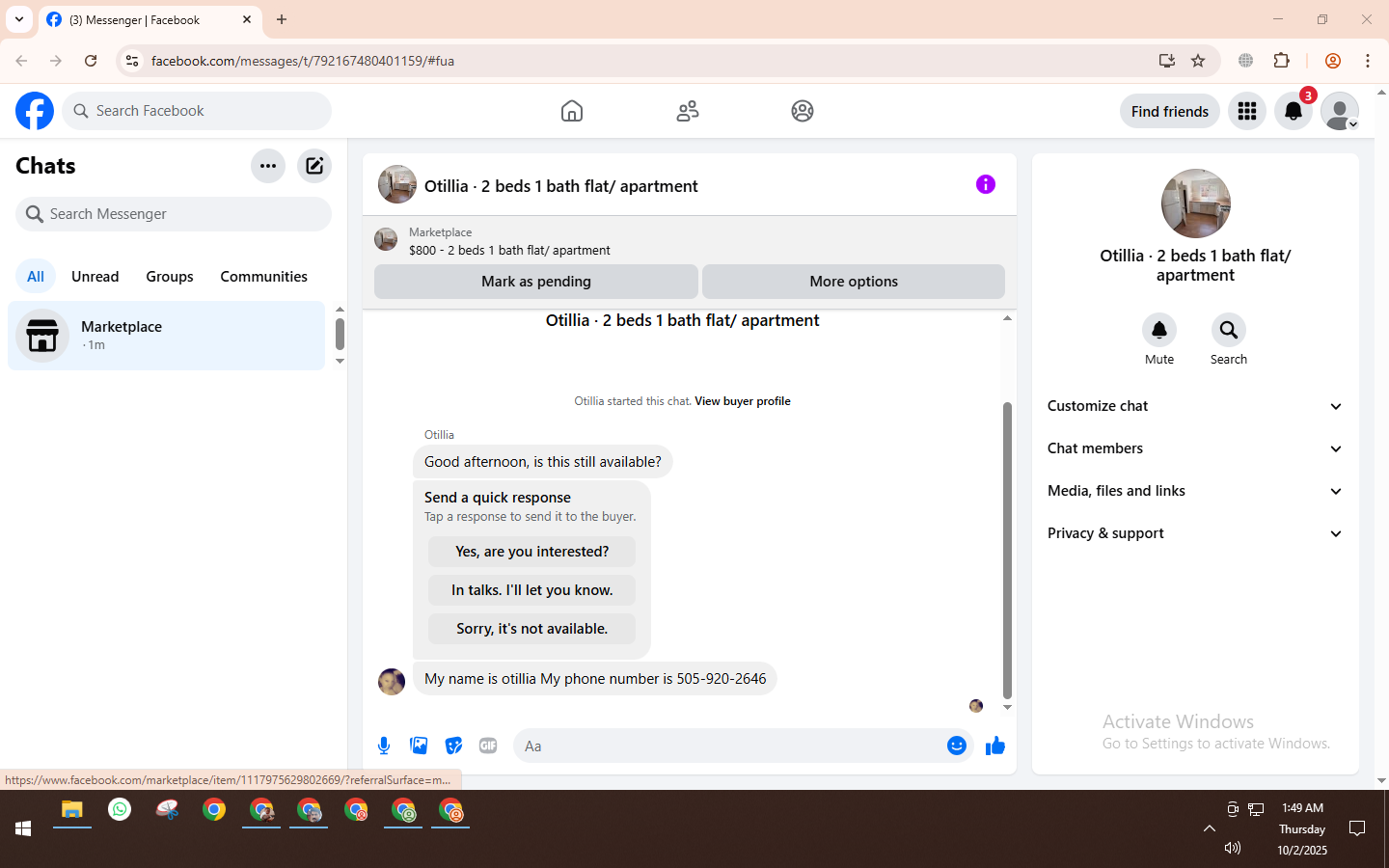Search in conversation using magnifier icon
This screenshot has width=1389, height=868.
1229,330
